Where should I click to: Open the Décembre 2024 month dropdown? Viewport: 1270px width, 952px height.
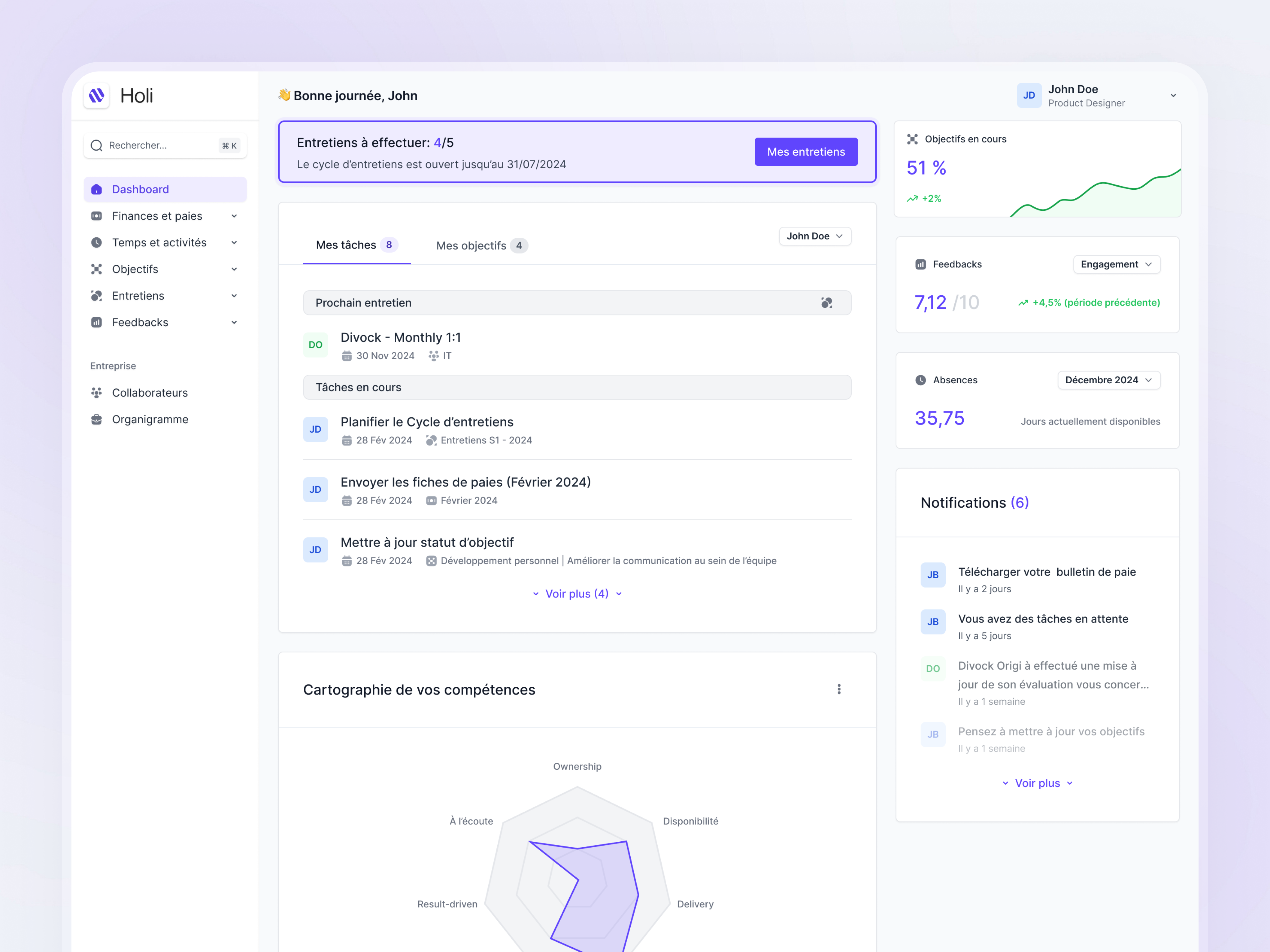(x=1108, y=380)
